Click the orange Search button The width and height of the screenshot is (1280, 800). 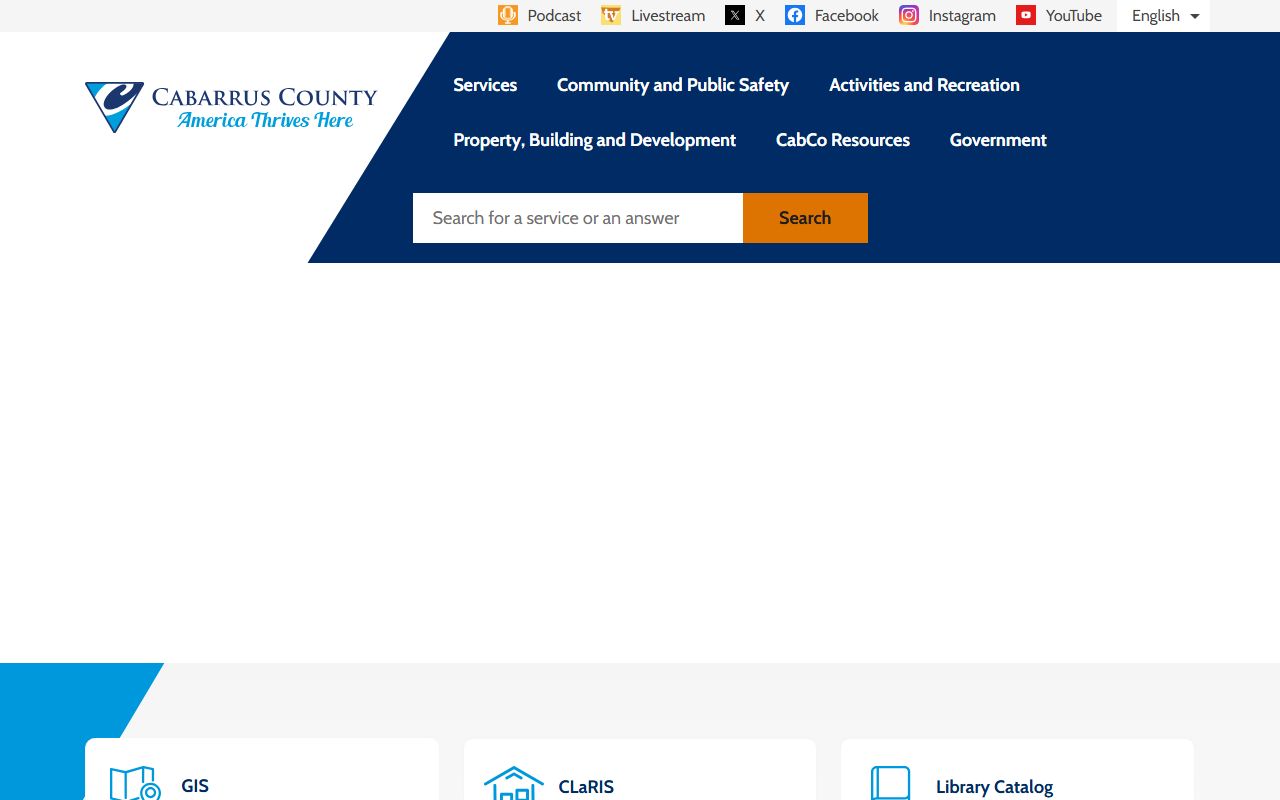805,218
